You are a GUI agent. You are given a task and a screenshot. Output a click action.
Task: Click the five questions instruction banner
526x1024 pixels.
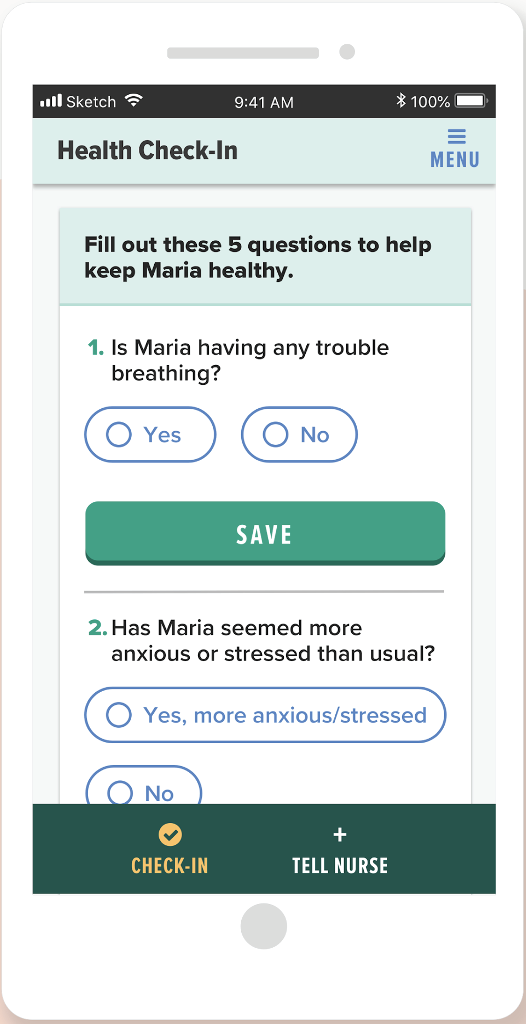tap(265, 257)
